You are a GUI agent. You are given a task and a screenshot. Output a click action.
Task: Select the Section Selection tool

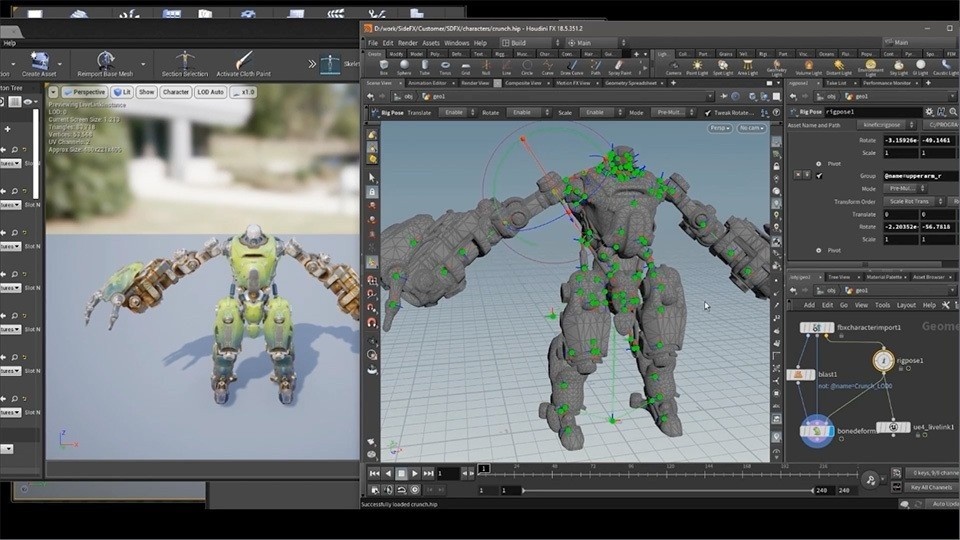pos(184,61)
